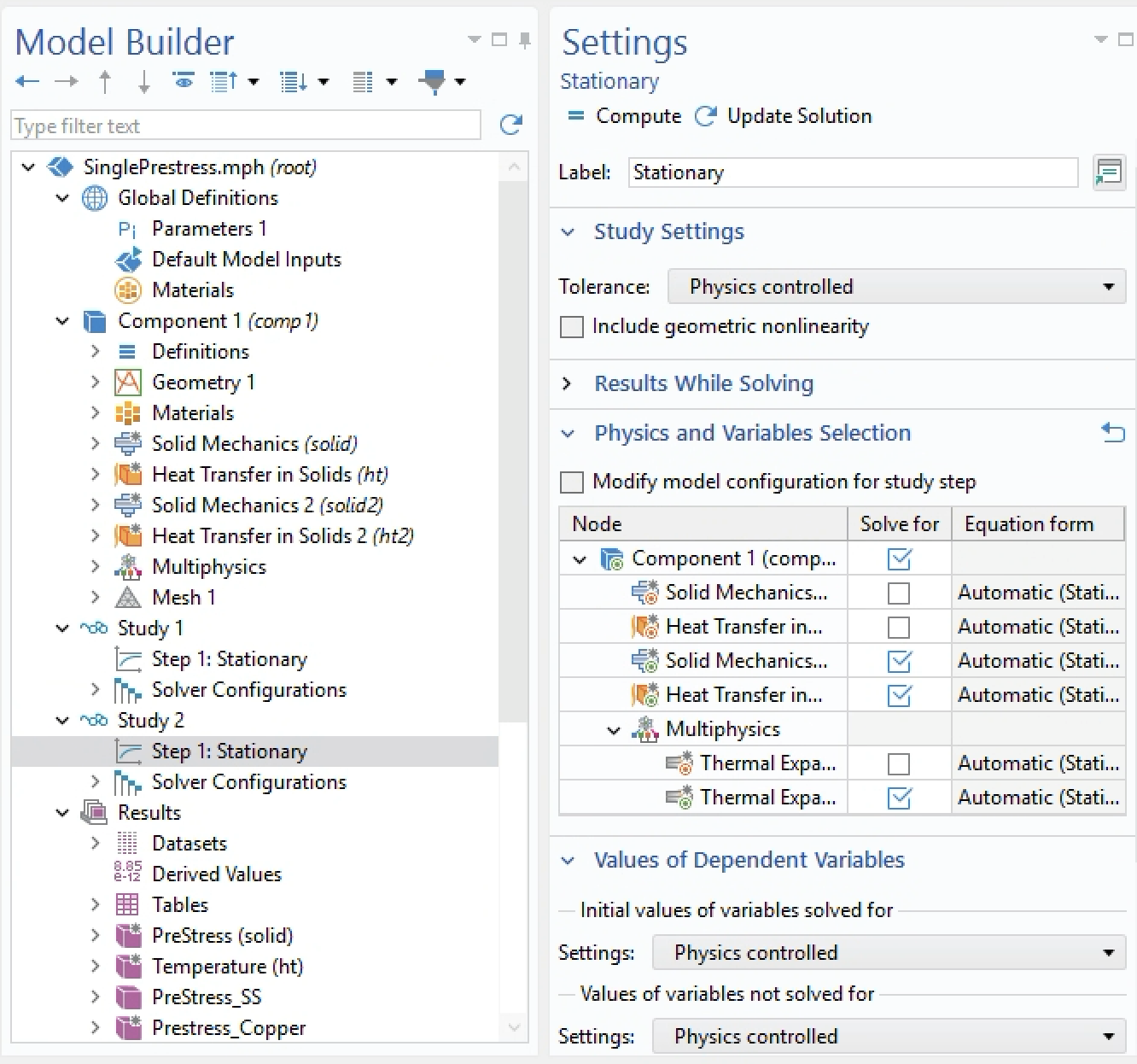Screen dimensions: 1137x1064
Task: Click the label properties icon beside Label field
Action: click(1108, 172)
